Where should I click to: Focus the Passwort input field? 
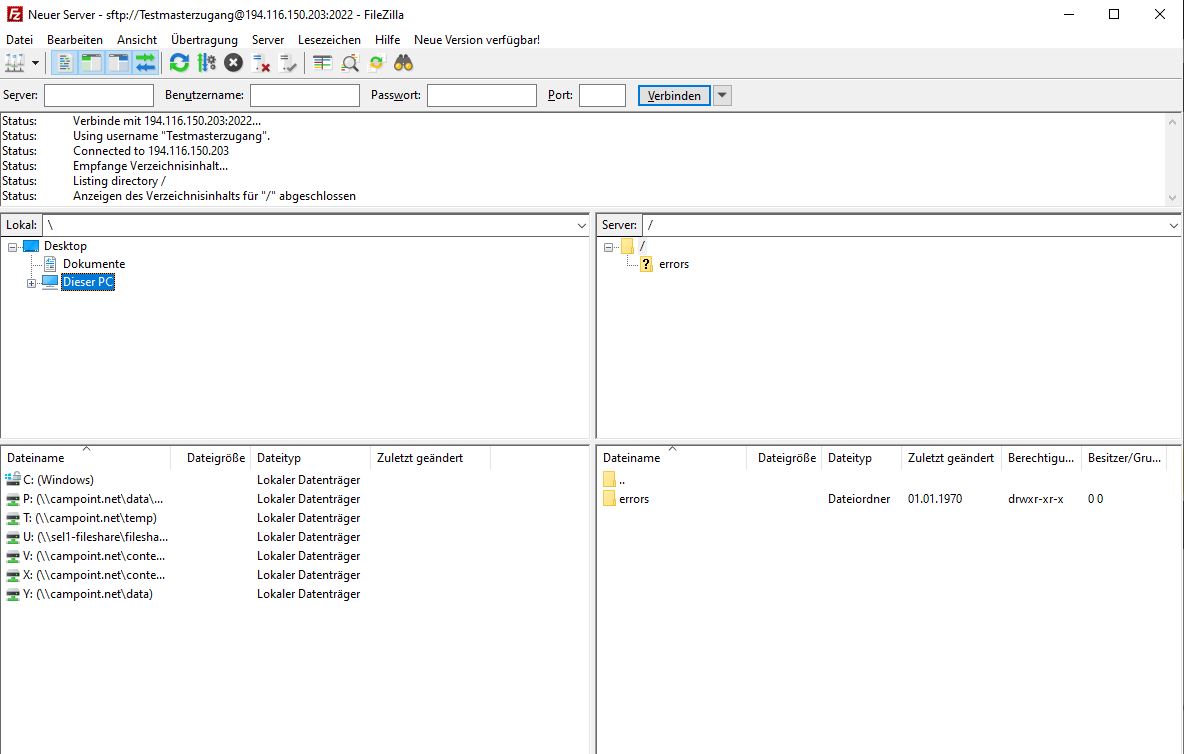482,95
